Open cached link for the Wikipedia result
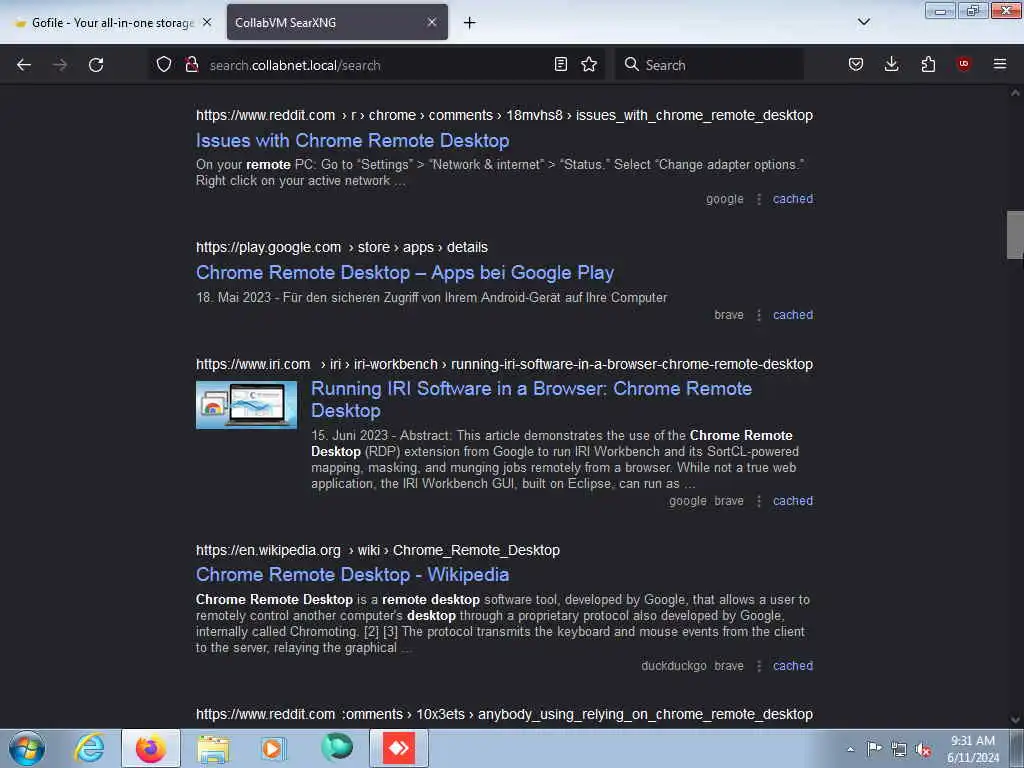1024x768 pixels. 793,665
